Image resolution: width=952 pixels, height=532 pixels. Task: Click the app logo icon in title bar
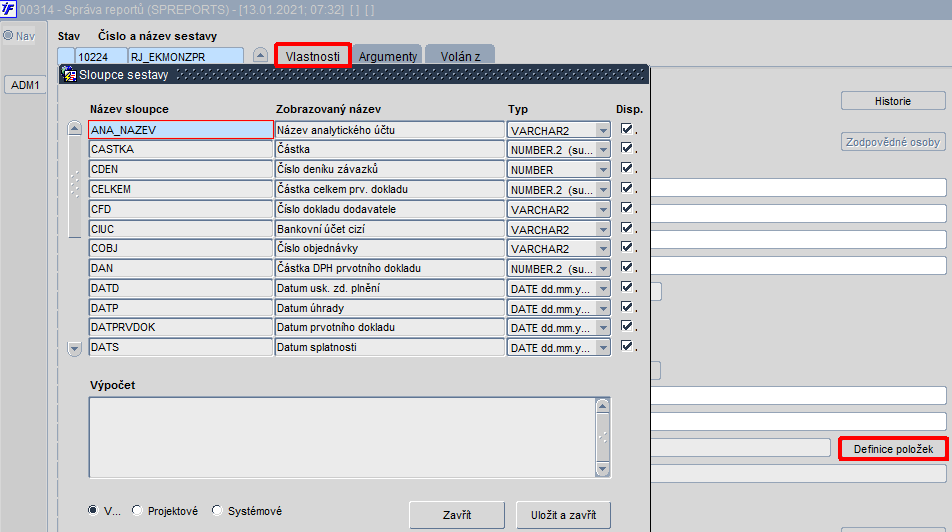[x=8, y=10]
